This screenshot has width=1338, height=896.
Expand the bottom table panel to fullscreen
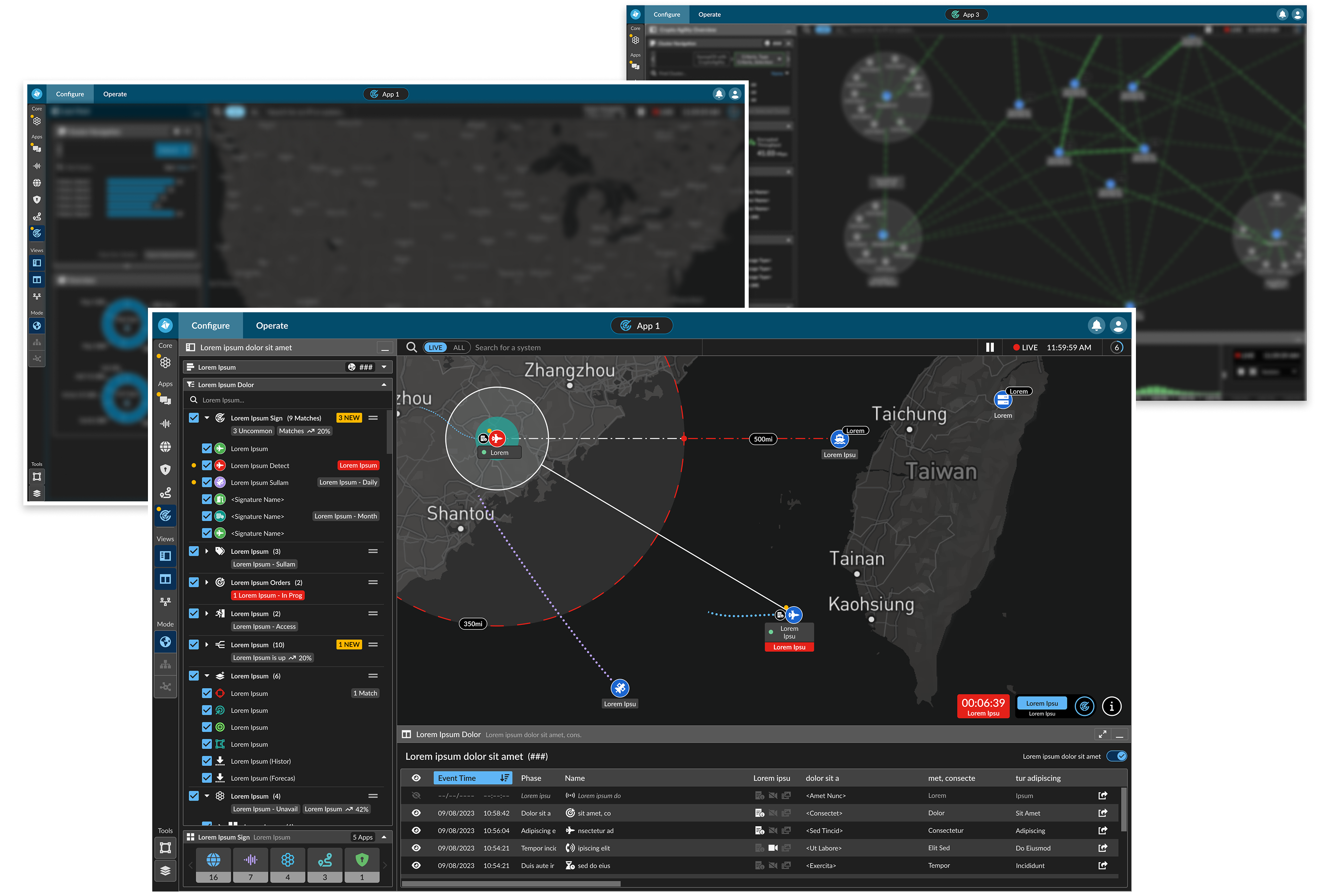1102,734
